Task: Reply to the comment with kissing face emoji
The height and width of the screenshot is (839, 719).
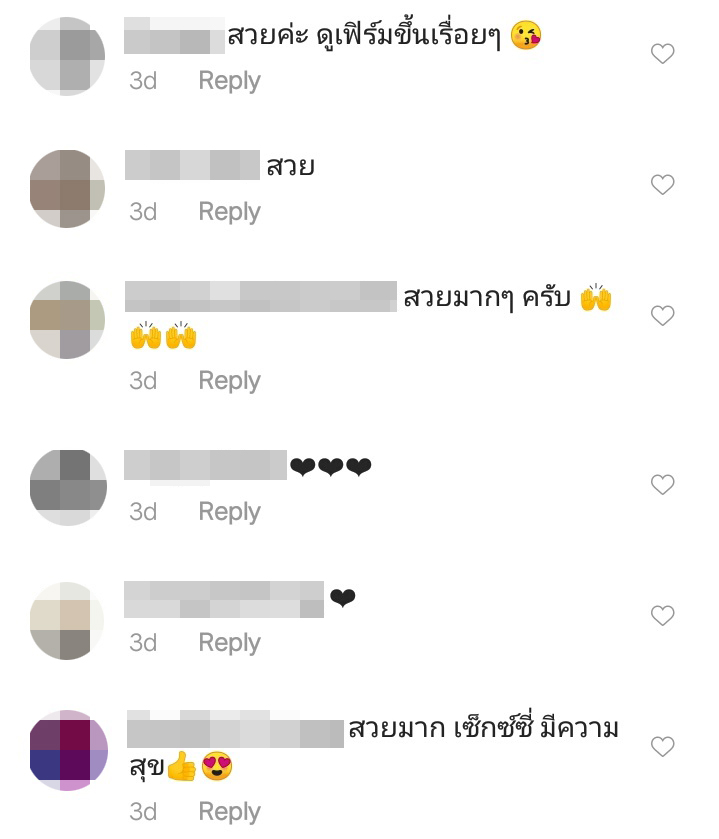Action: click(x=230, y=81)
